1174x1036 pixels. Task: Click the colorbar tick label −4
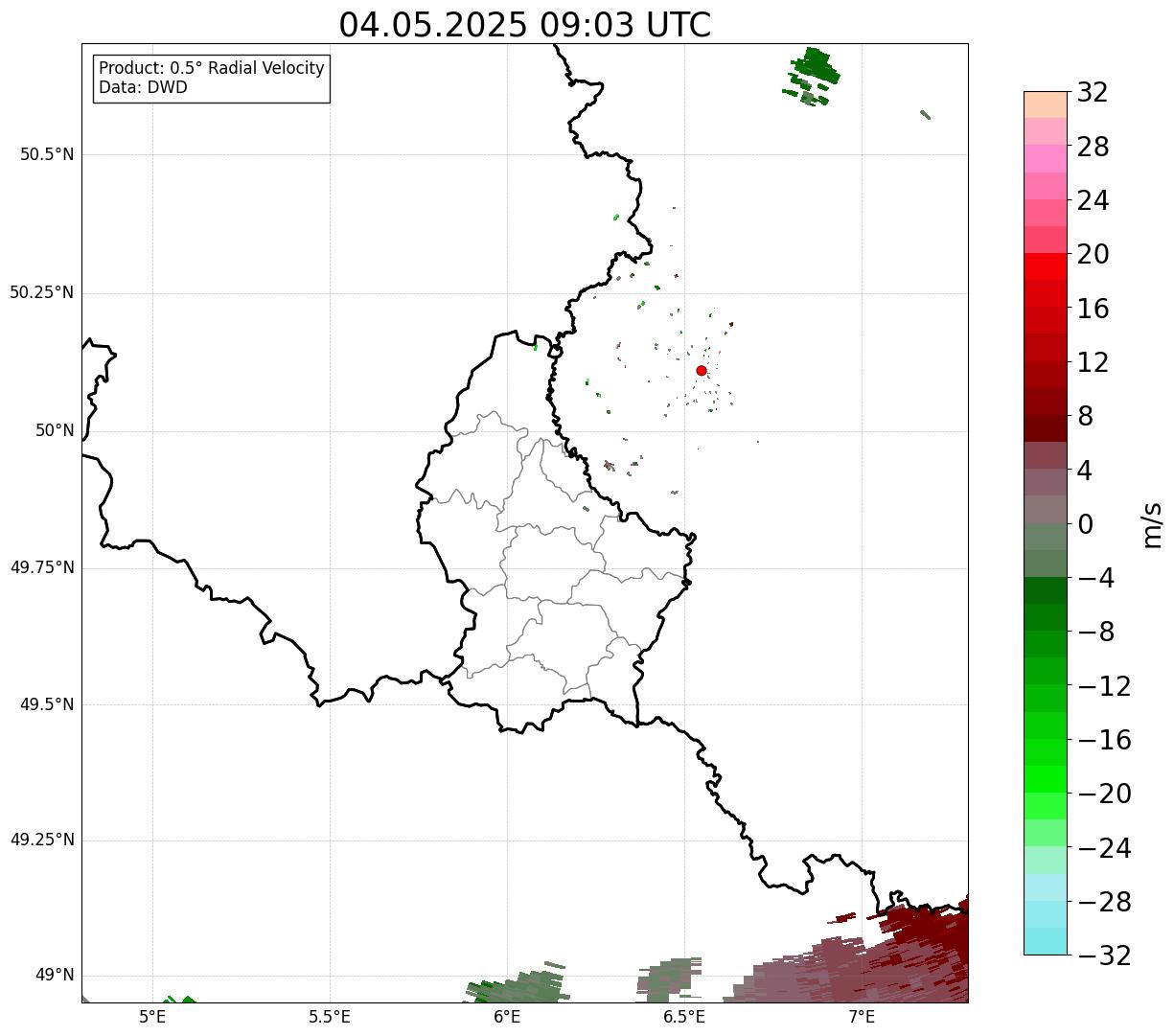(1095, 578)
